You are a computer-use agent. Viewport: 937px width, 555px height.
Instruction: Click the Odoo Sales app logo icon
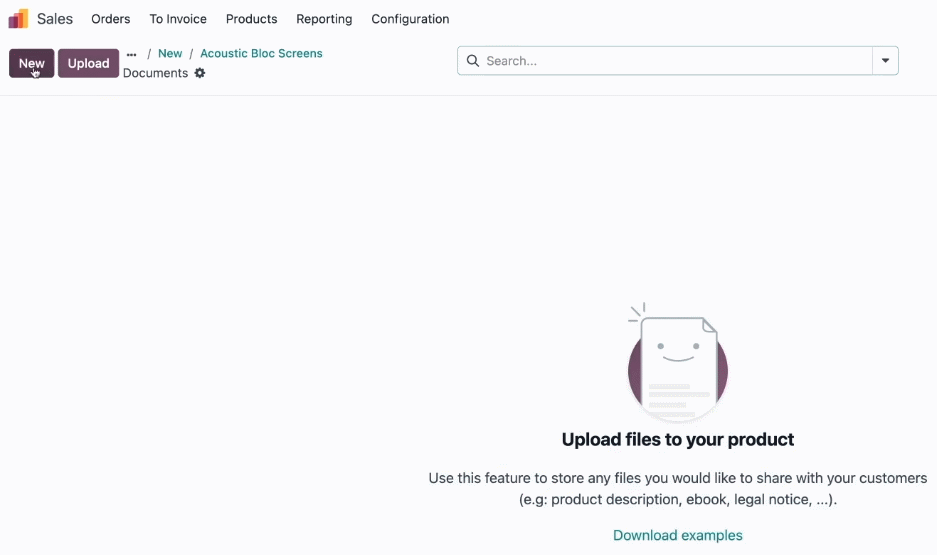pos(18,19)
